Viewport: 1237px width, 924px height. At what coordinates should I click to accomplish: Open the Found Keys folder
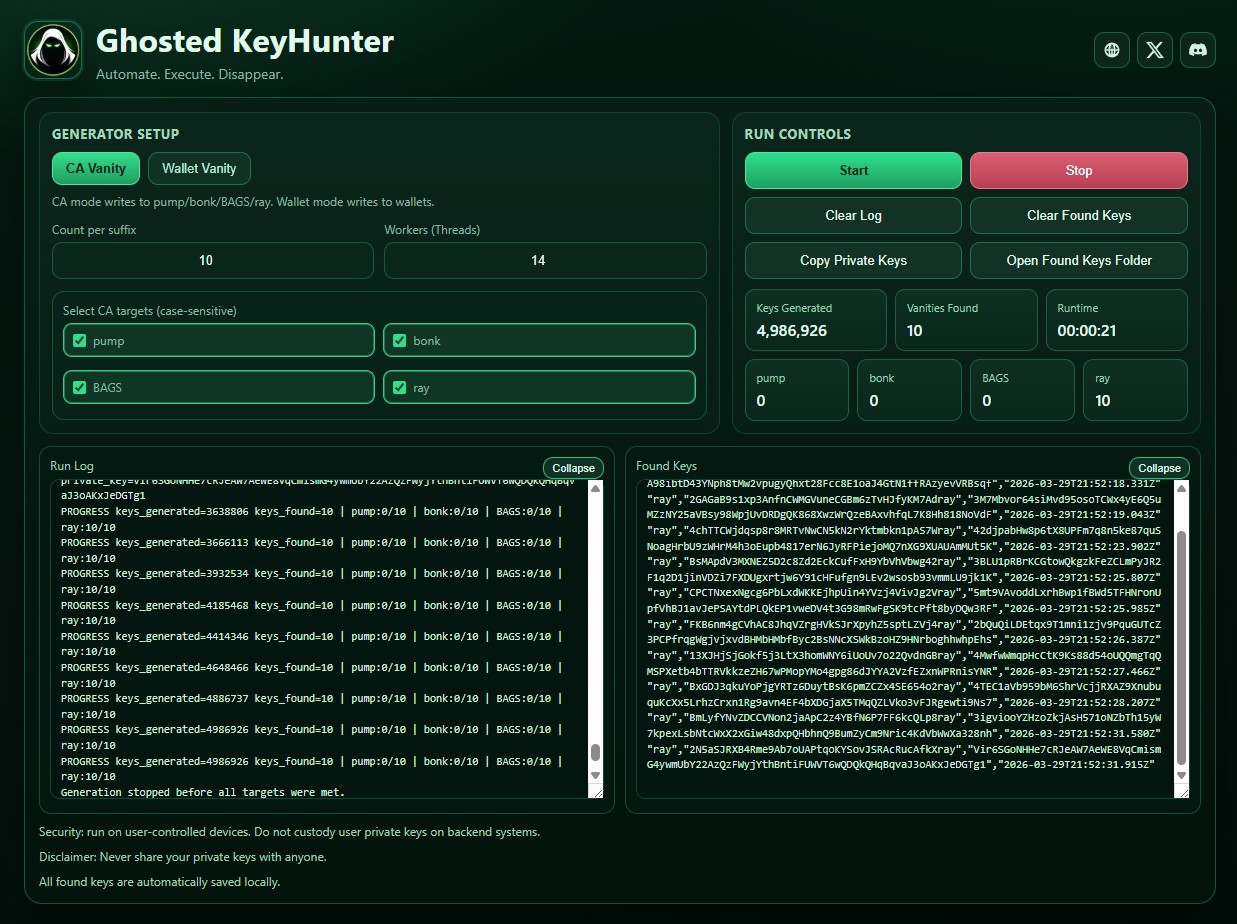click(1078, 260)
